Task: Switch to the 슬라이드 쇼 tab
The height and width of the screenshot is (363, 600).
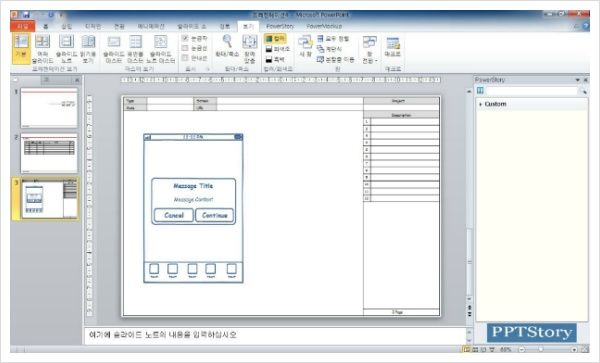Action: (191, 26)
